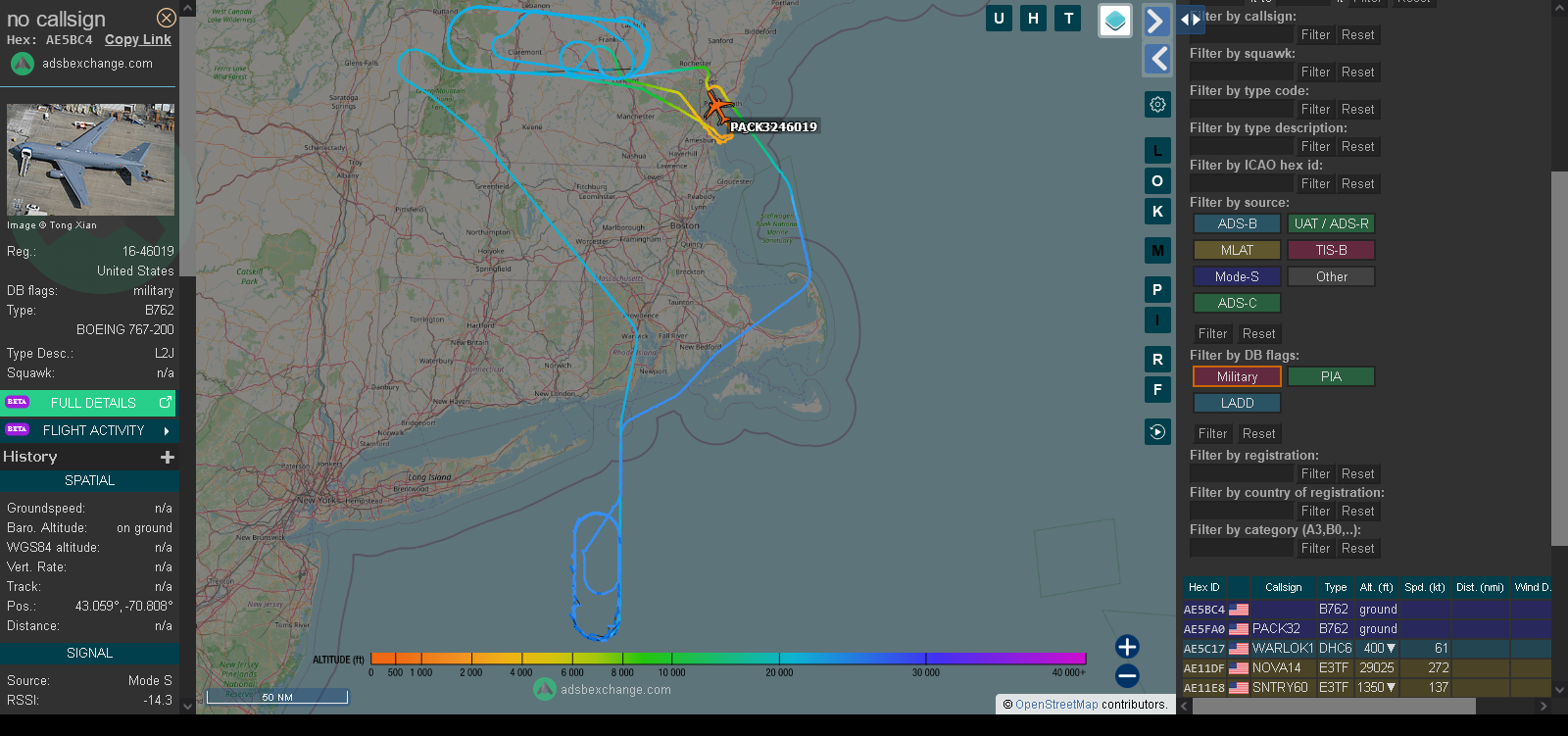Toggle the H map button

(x=1033, y=18)
